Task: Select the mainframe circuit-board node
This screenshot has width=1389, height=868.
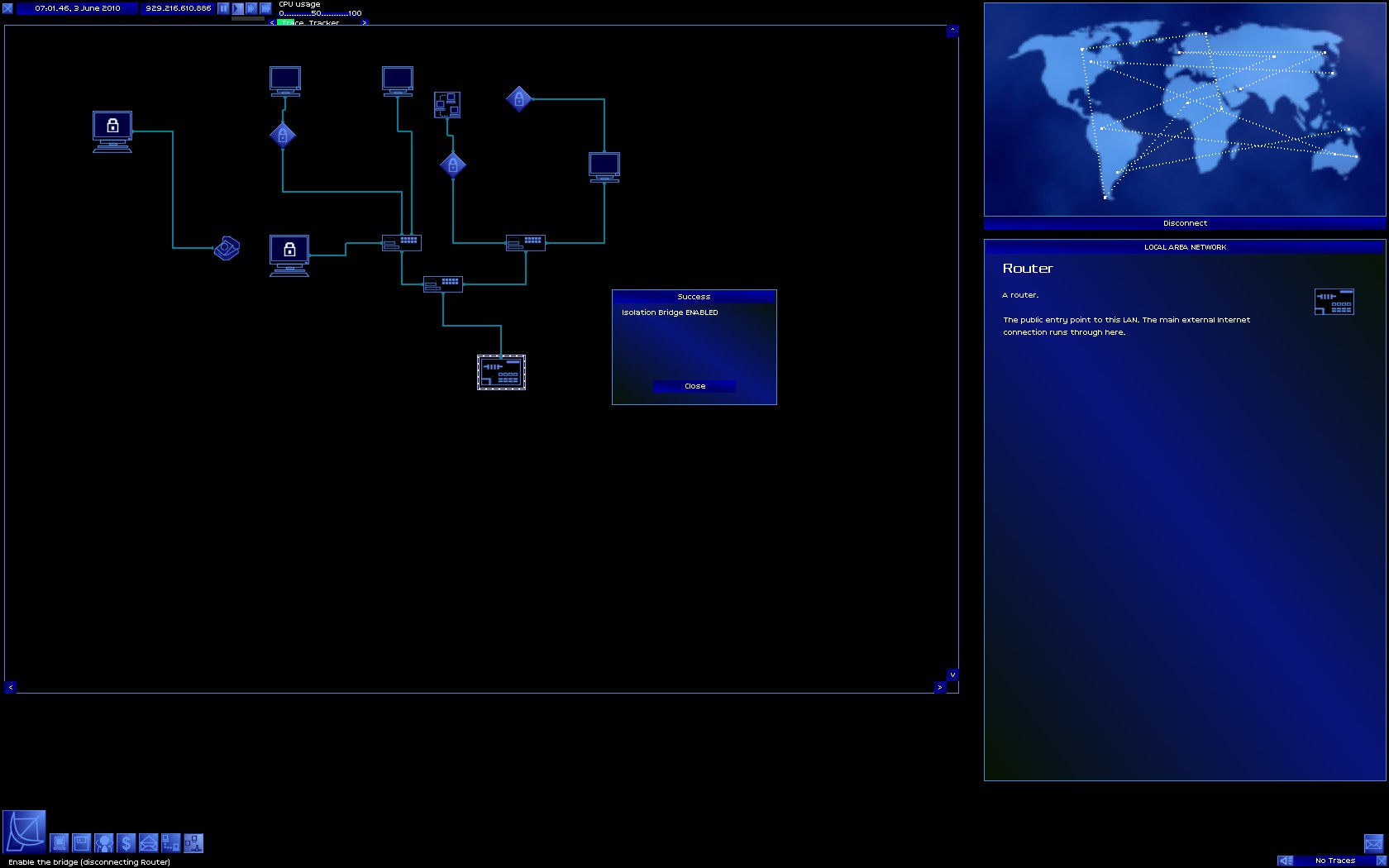Action: click(x=447, y=105)
